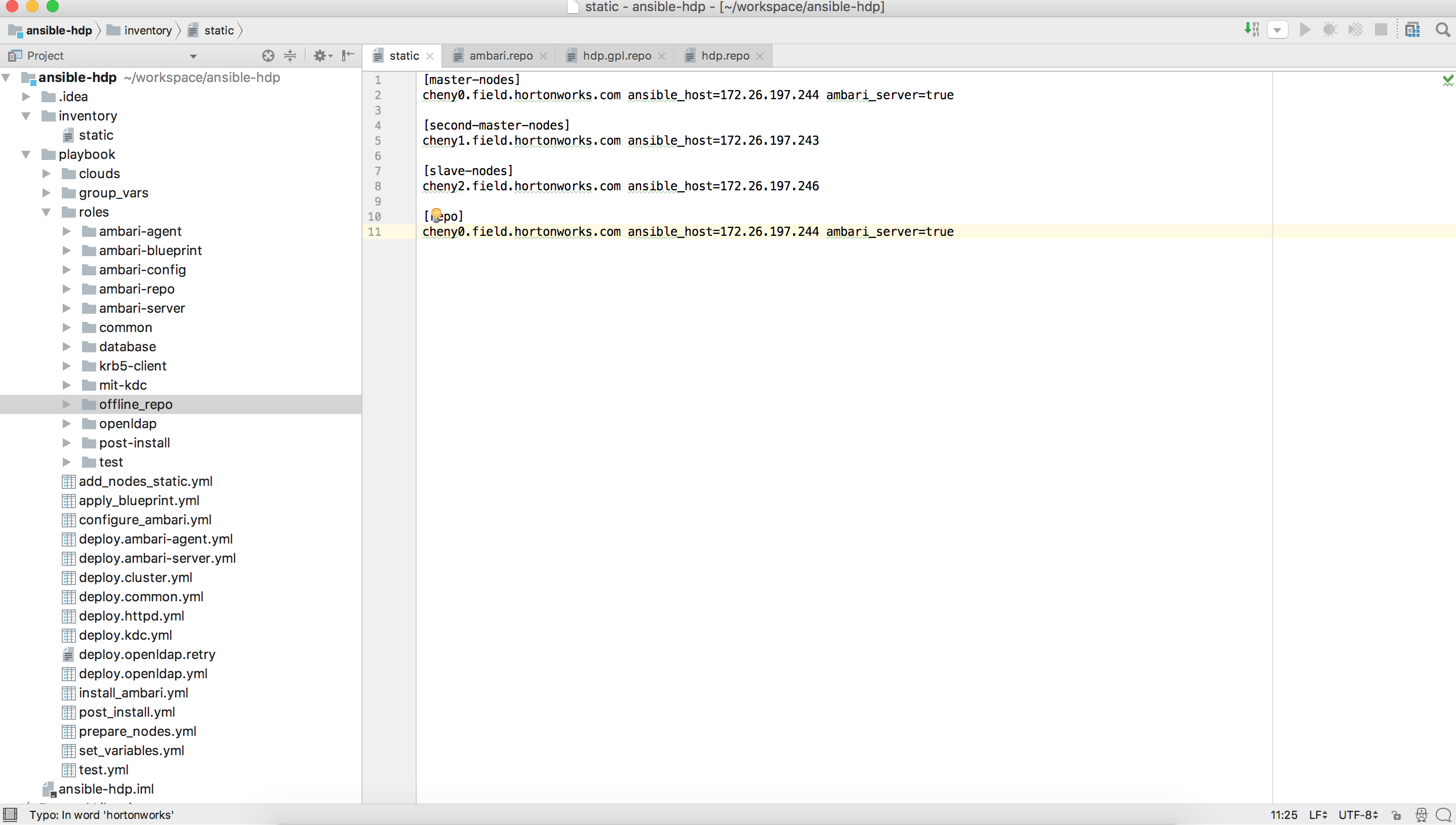Screen dimensions: 1456x825
Task: Open Search Everywhere with the magnifier icon
Action: 1442,29
